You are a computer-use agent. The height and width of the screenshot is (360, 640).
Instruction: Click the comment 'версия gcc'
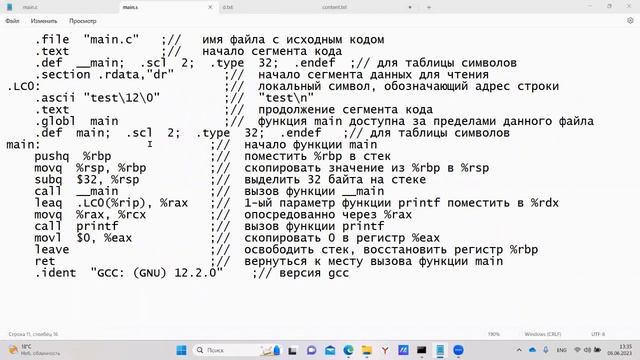click(314, 273)
